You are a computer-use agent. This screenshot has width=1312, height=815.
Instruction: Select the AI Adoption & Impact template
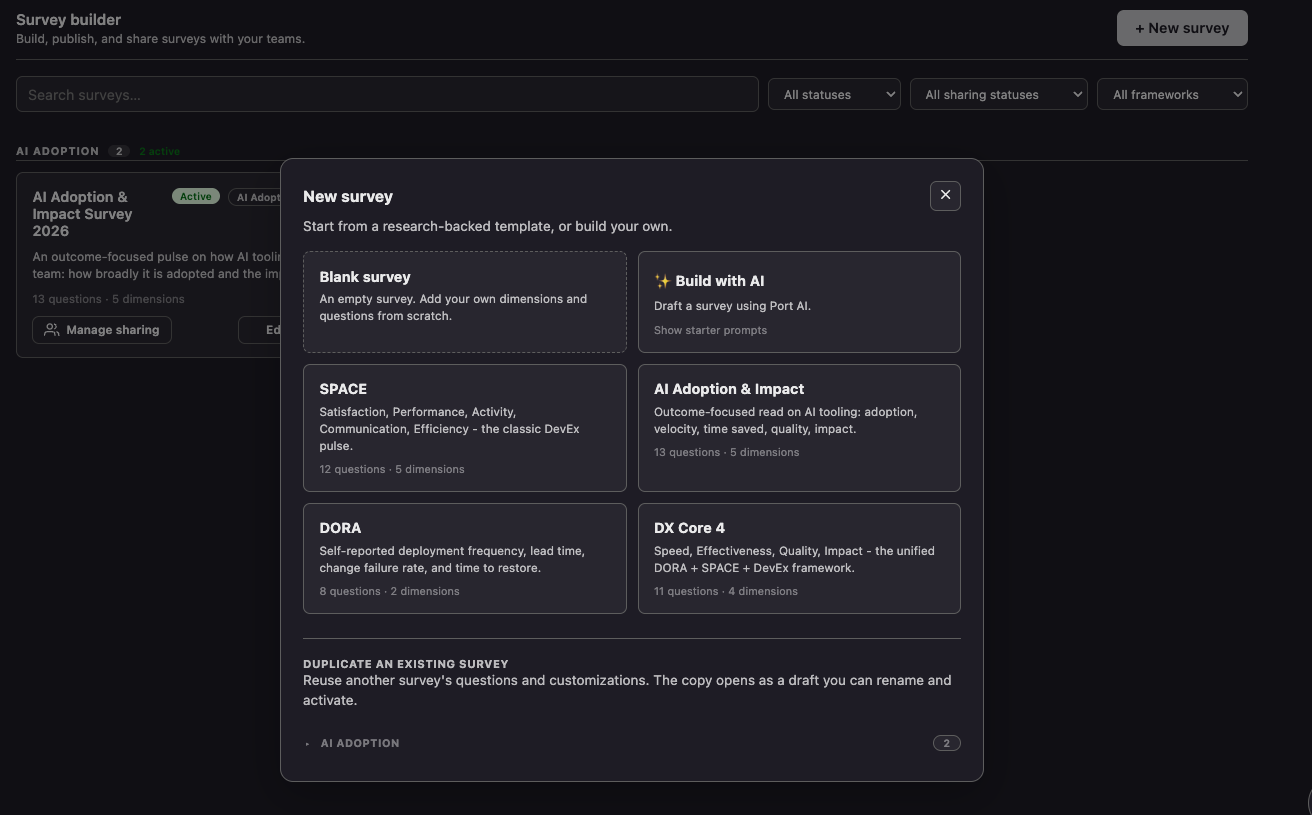click(x=799, y=428)
